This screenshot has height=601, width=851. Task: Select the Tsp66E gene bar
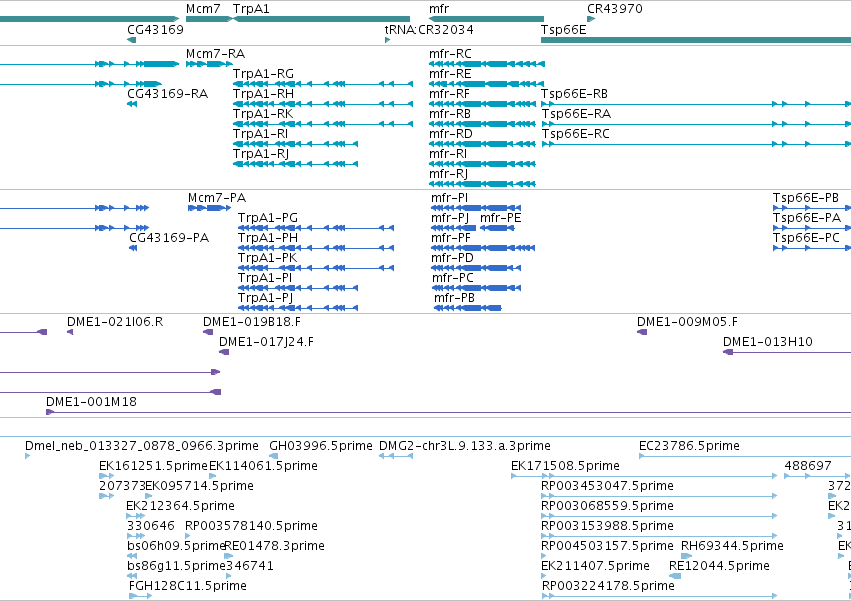point(696,40)
